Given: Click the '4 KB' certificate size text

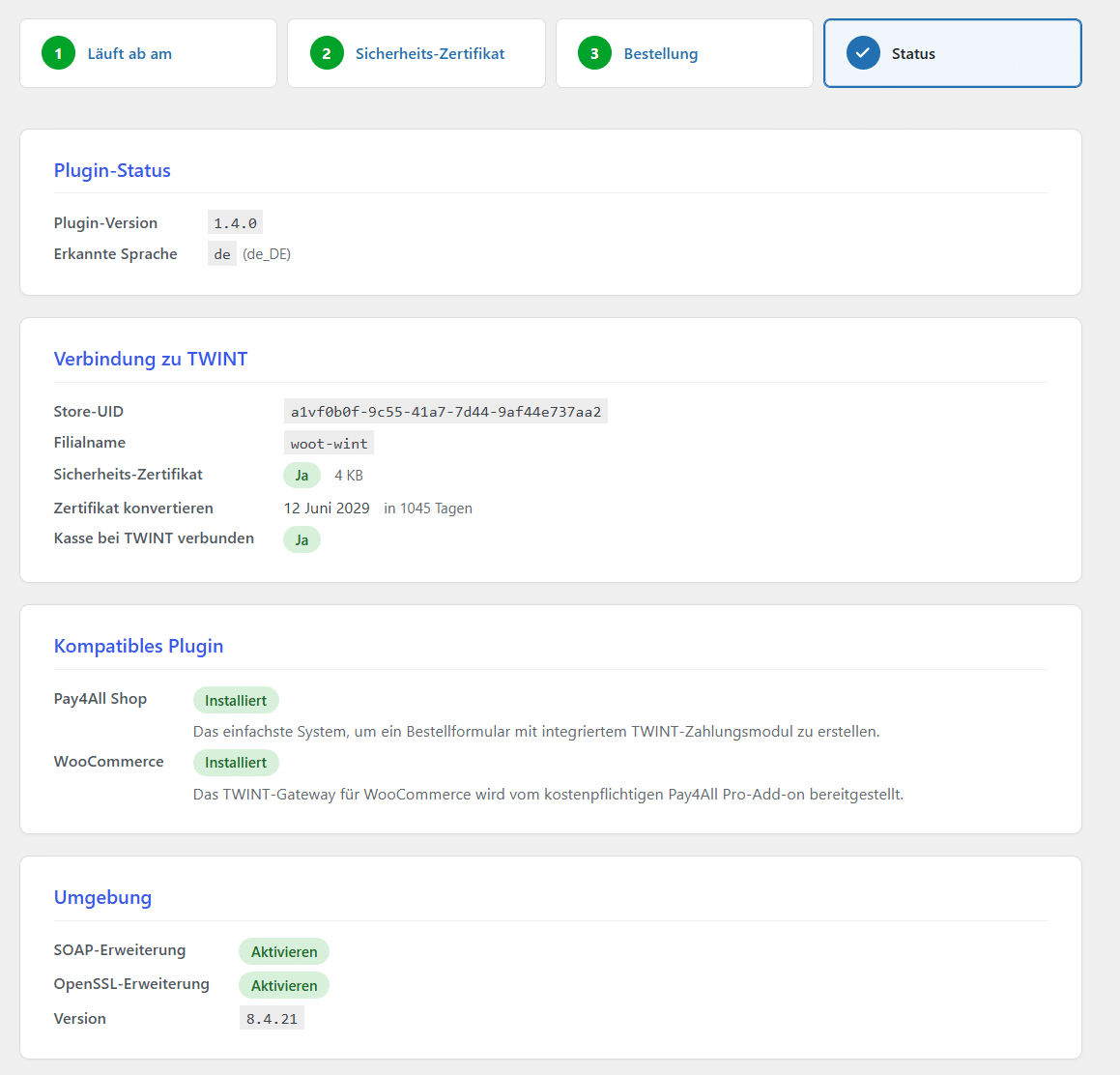Looking at the screenshot, I should click(349, 476).
